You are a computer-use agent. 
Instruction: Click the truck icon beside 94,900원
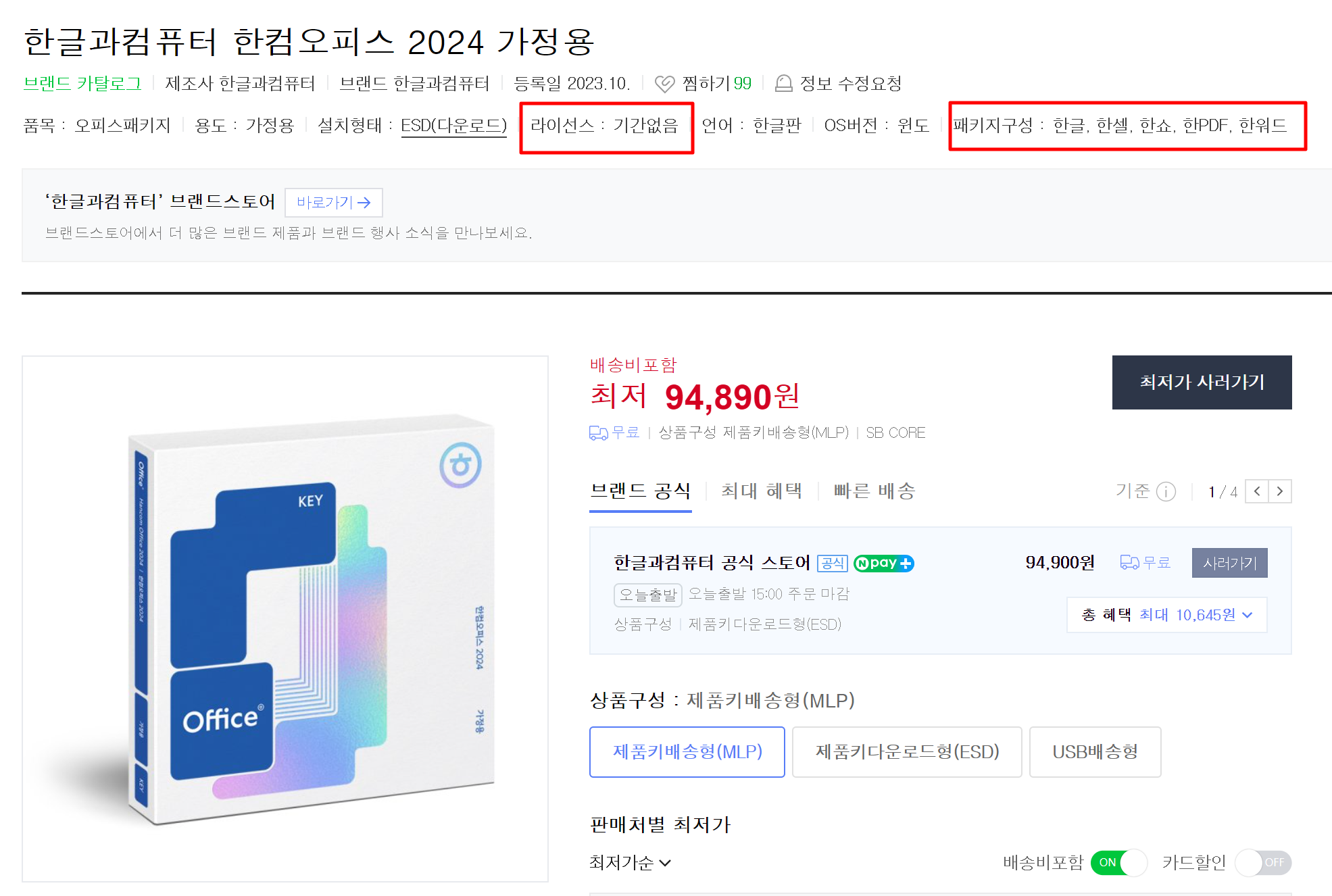tap(1129, 562)
